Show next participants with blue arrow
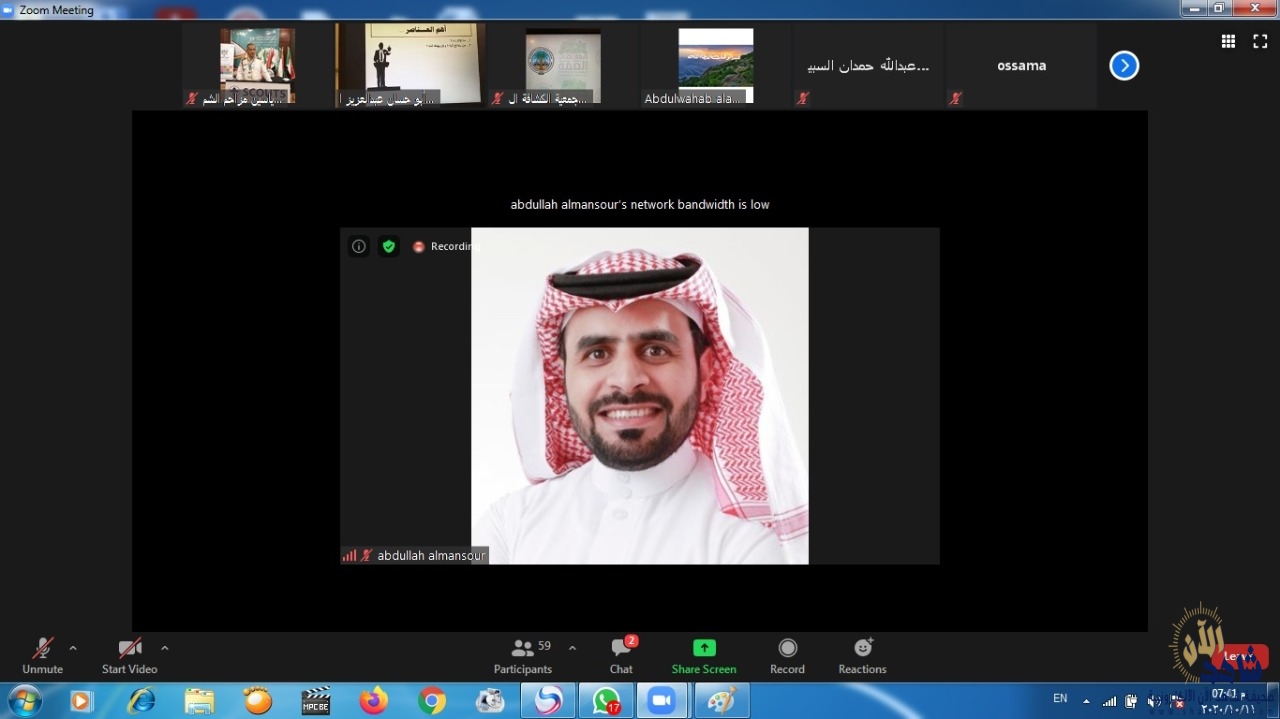This screenshot has width=1280, height=719. click(1124, 66)
